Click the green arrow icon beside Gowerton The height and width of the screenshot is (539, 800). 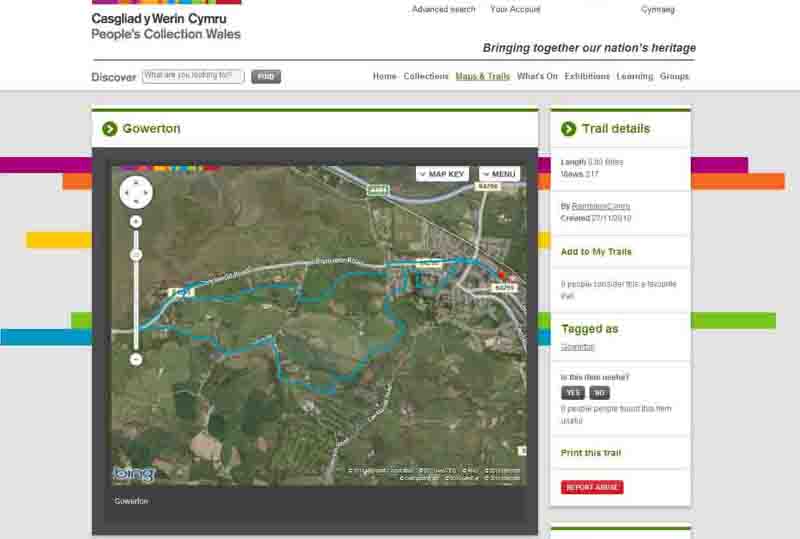click(x=110, y=129)
